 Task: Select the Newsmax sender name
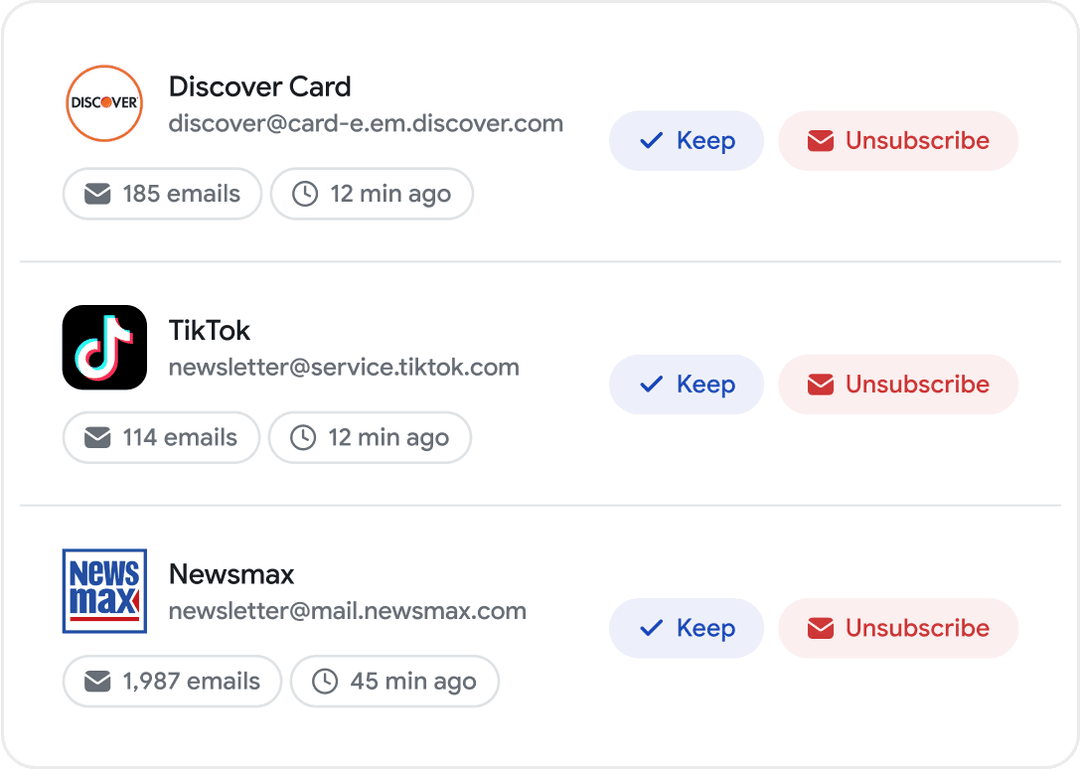(231, 575)
